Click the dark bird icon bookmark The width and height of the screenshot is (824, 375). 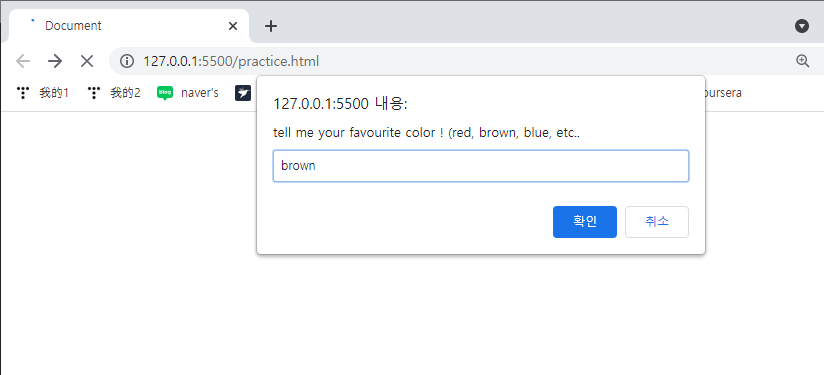coord(243,93)
